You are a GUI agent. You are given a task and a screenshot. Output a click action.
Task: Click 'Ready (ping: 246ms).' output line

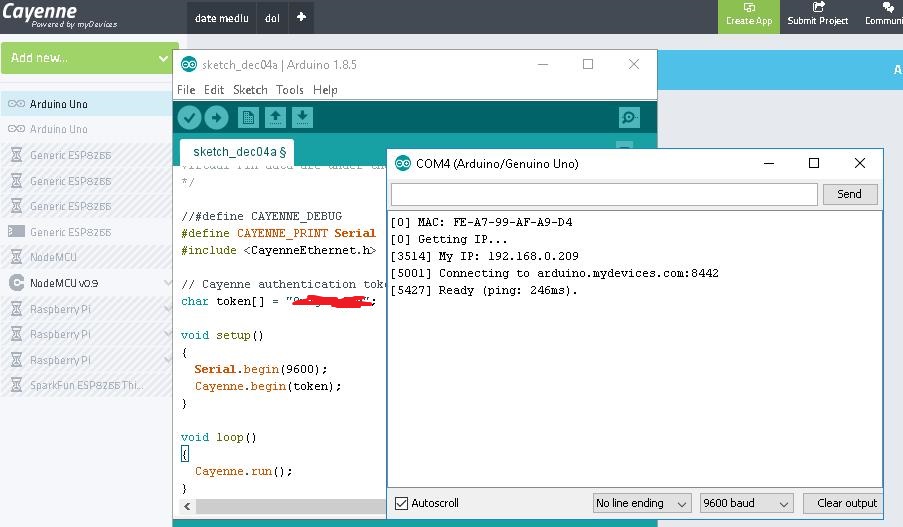(x=484, y=290)
